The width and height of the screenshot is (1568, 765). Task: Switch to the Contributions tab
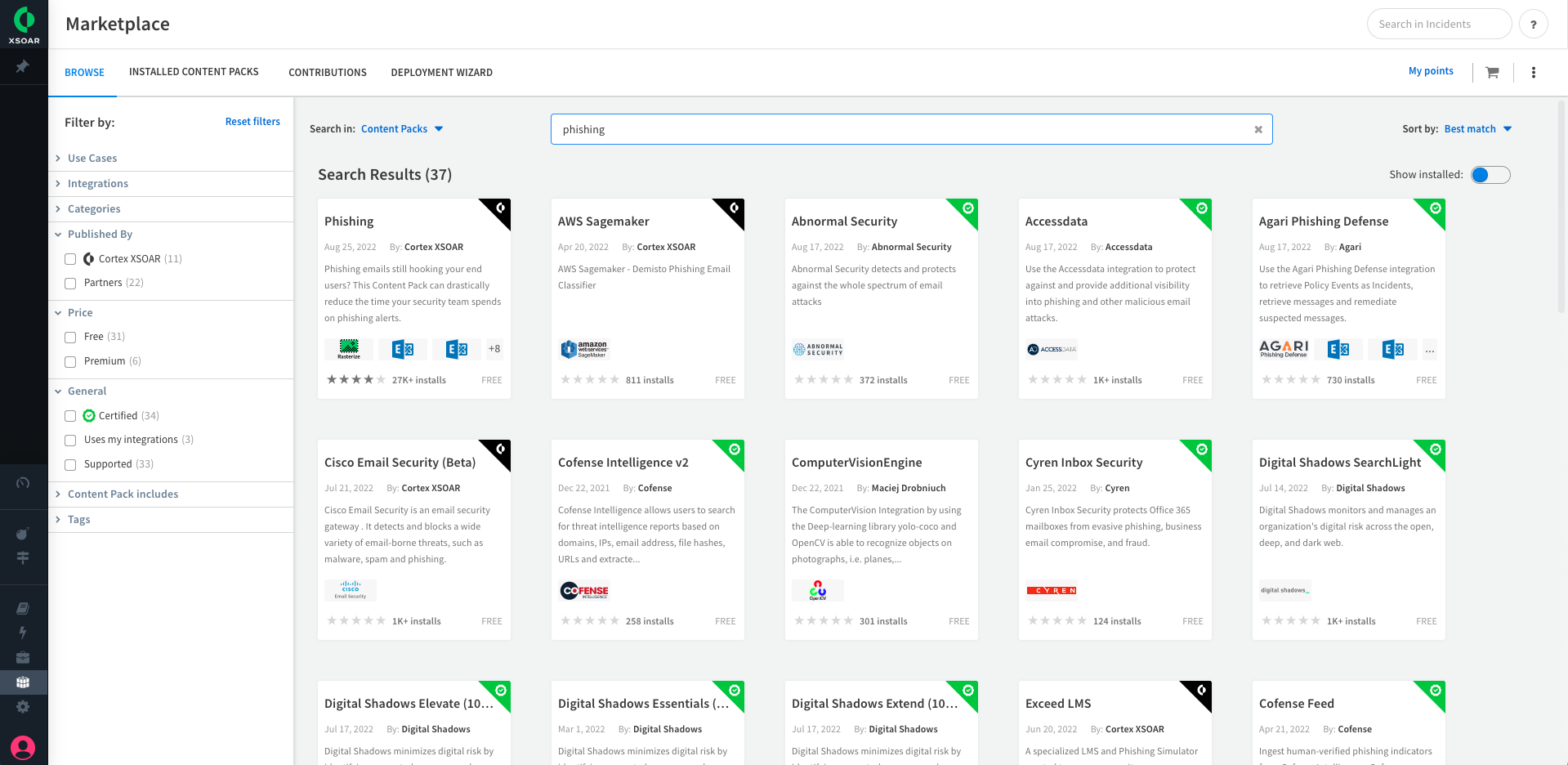click(x=328, y=73)
